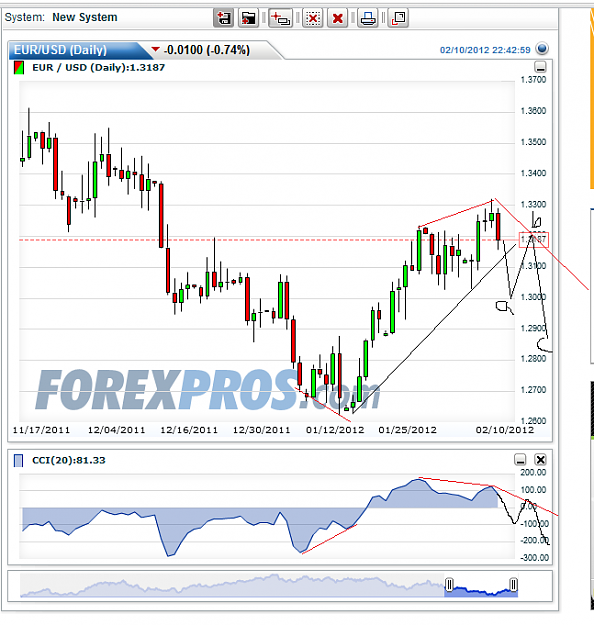594x625 pixels.
Task: Detach chart into a new window
Action: [399, 18]
